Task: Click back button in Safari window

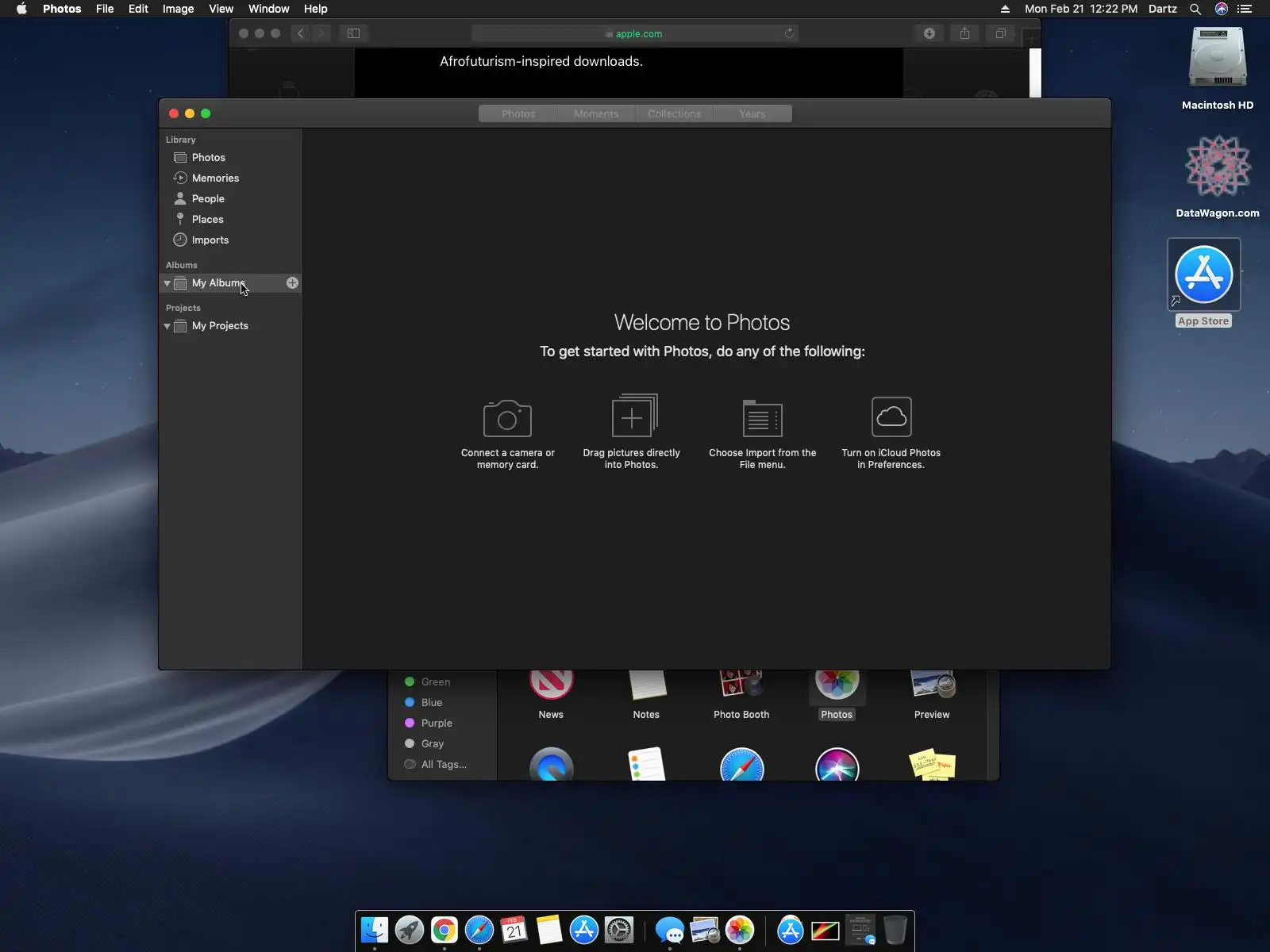Action: click(x=300, y=33)
